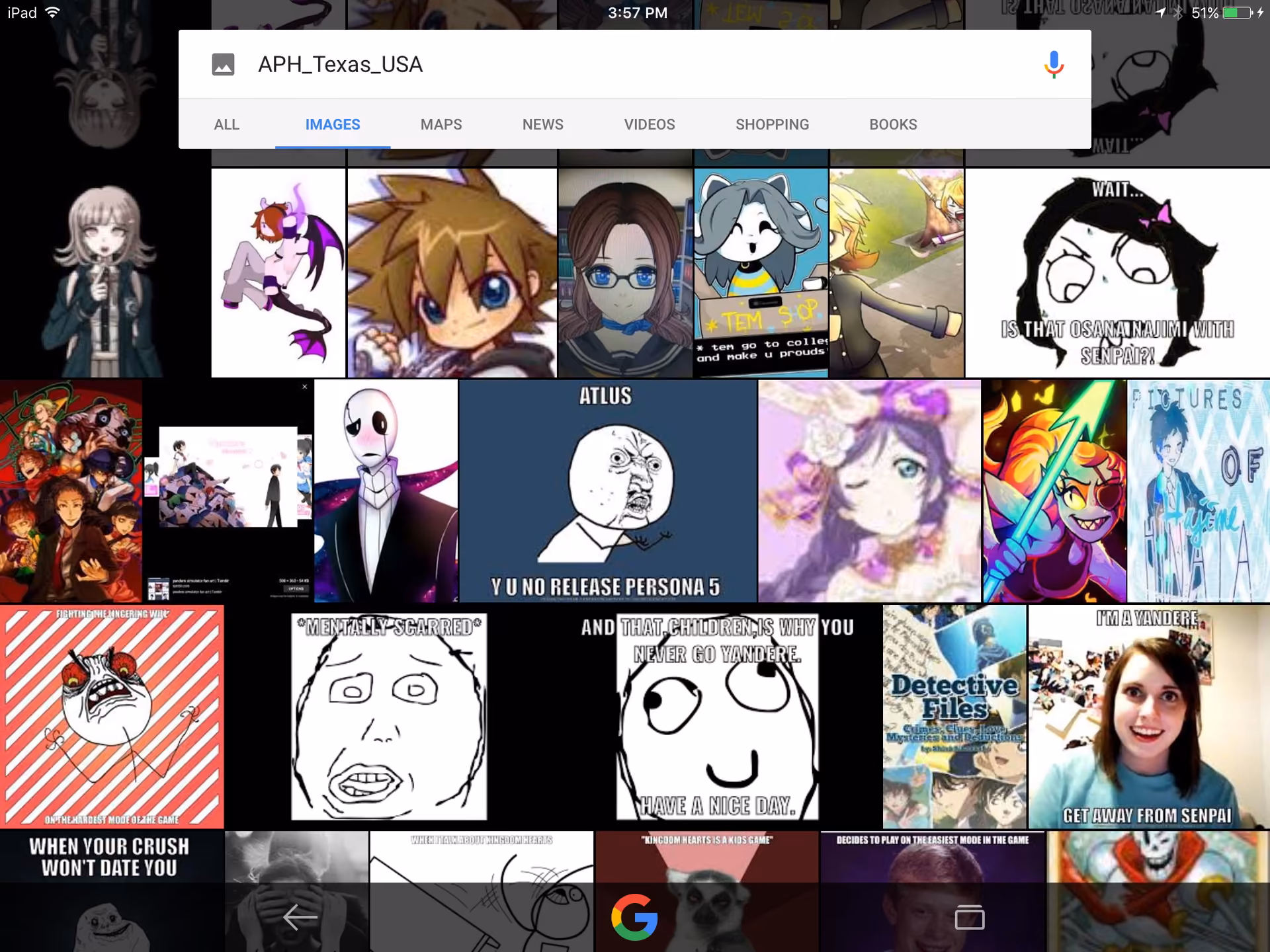
Task: Open the When I Talk About Kingdom Hearts meme
Action: [x=482, y=891]
